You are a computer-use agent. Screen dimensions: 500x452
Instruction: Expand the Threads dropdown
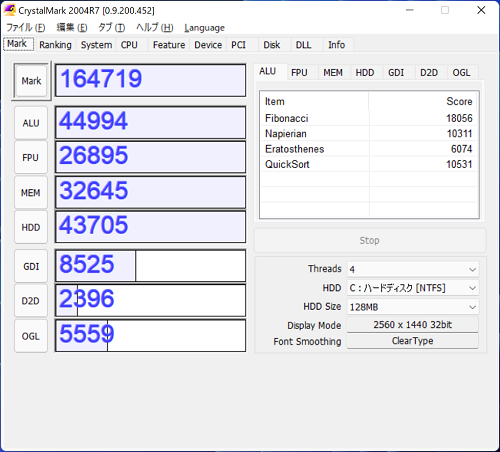point(413,269)
